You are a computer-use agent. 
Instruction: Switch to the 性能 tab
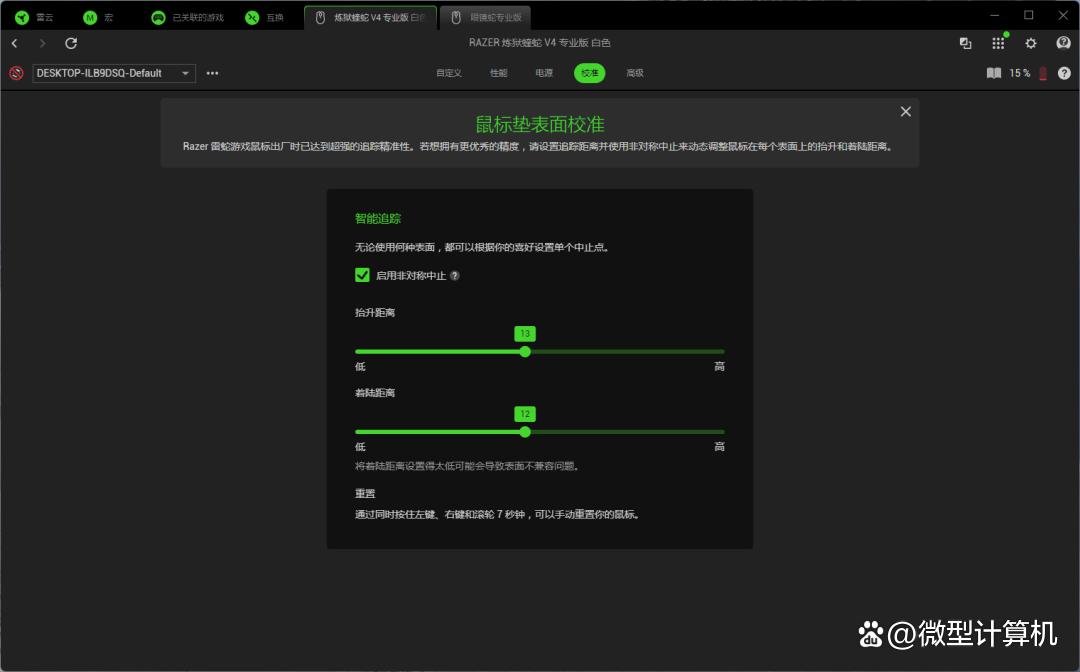tap(498, 73)
